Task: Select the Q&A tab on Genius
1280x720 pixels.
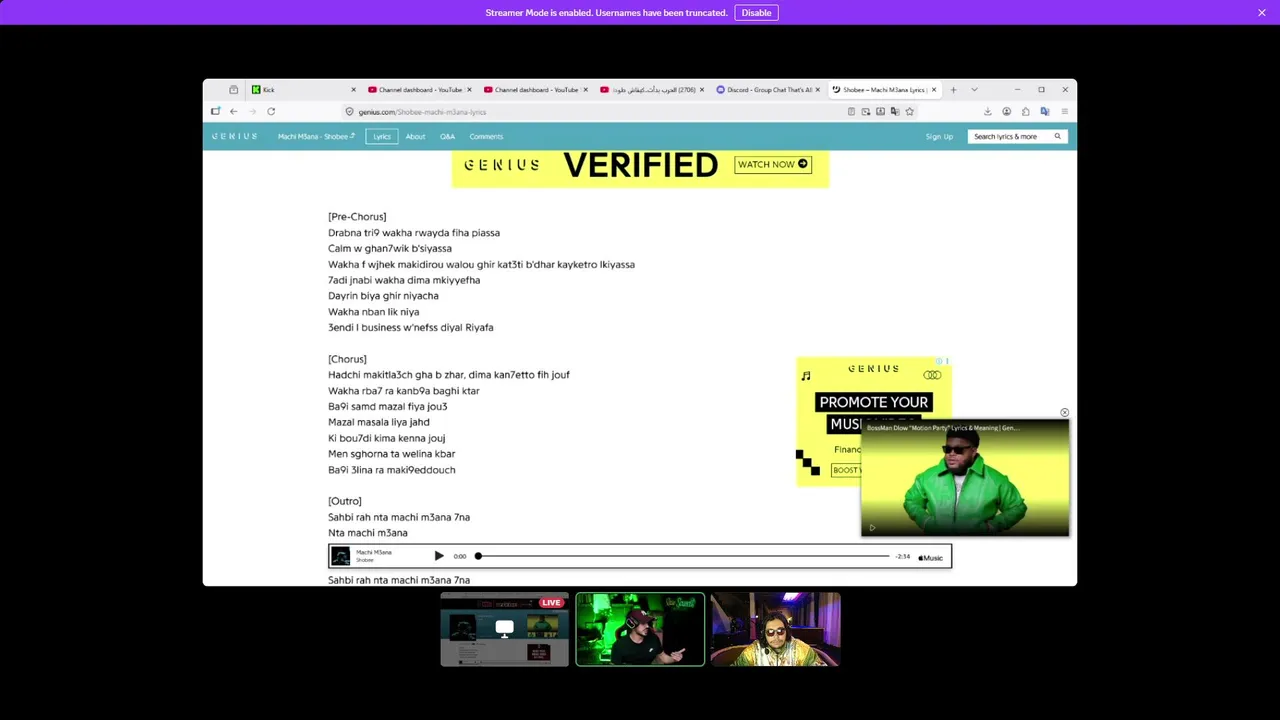Action: click(x=447, y=136)
